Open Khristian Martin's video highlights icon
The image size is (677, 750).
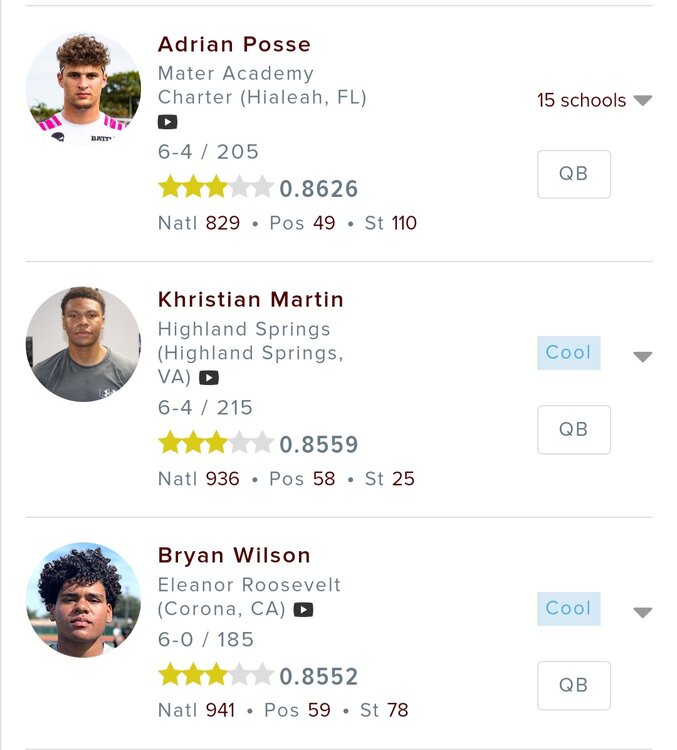coord(208,378)
